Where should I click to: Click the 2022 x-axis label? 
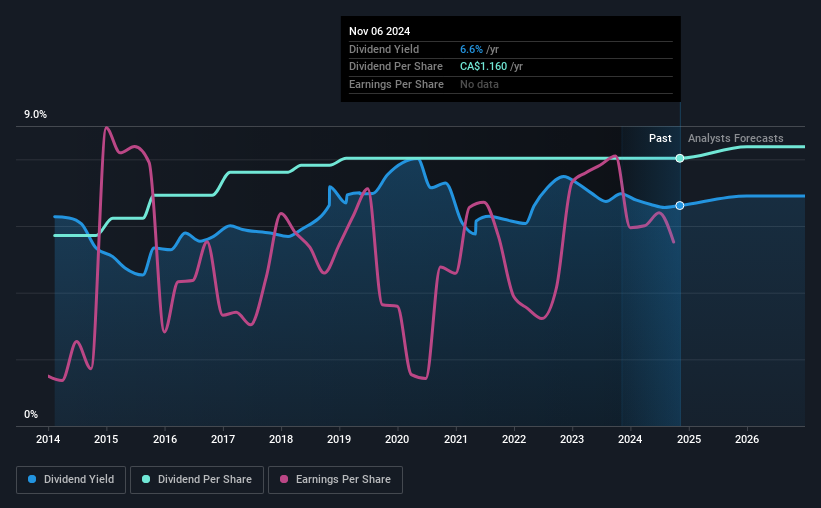514,439
